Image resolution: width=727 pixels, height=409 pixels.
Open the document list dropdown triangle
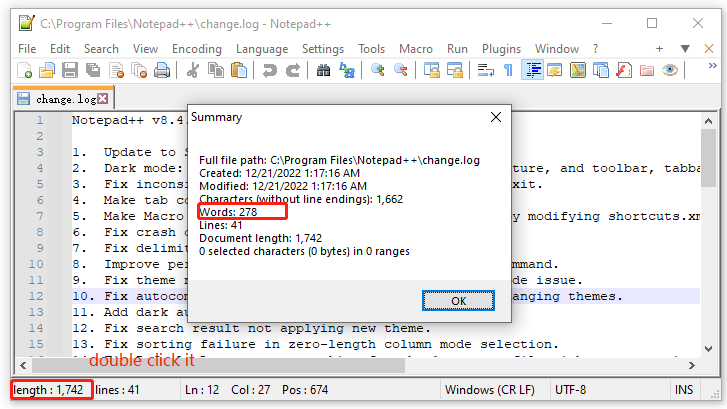point(685,49)
